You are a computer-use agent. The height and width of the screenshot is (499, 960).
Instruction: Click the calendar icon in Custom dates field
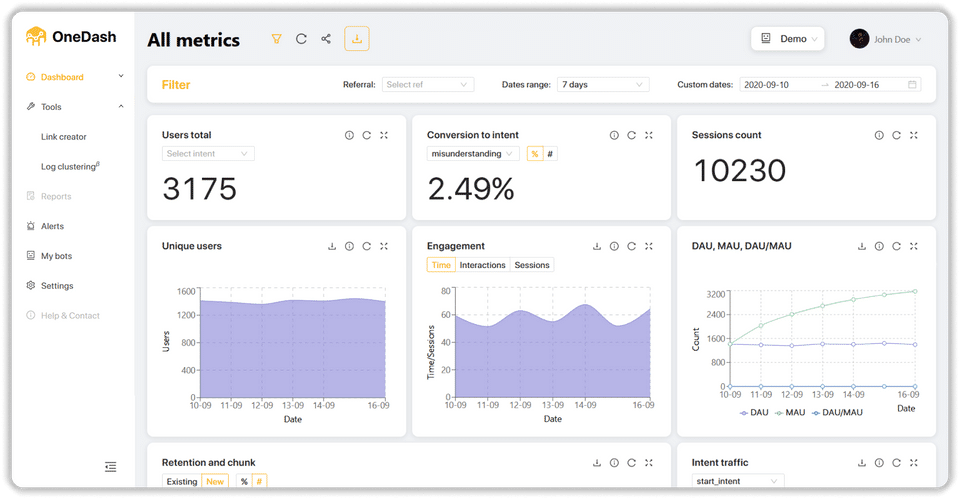pos(912,84)
